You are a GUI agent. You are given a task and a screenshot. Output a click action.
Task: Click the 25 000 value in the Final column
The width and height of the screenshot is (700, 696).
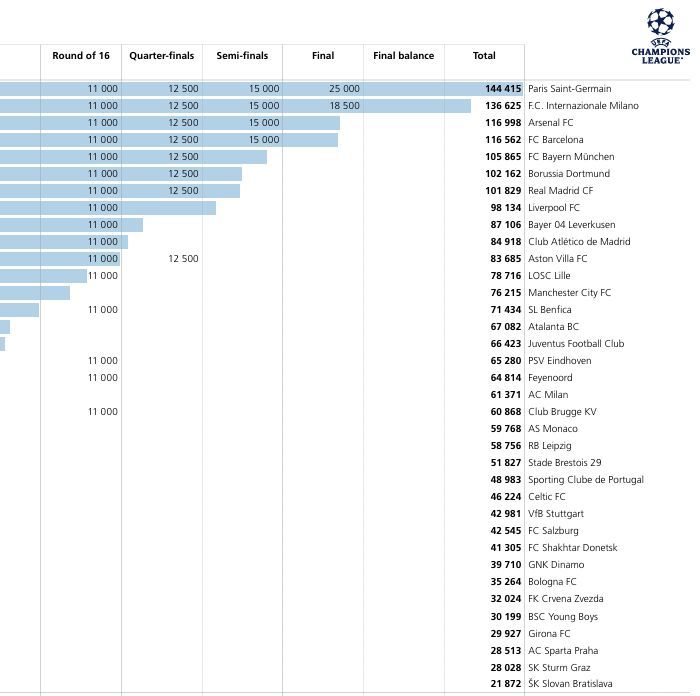pos(344,89)
